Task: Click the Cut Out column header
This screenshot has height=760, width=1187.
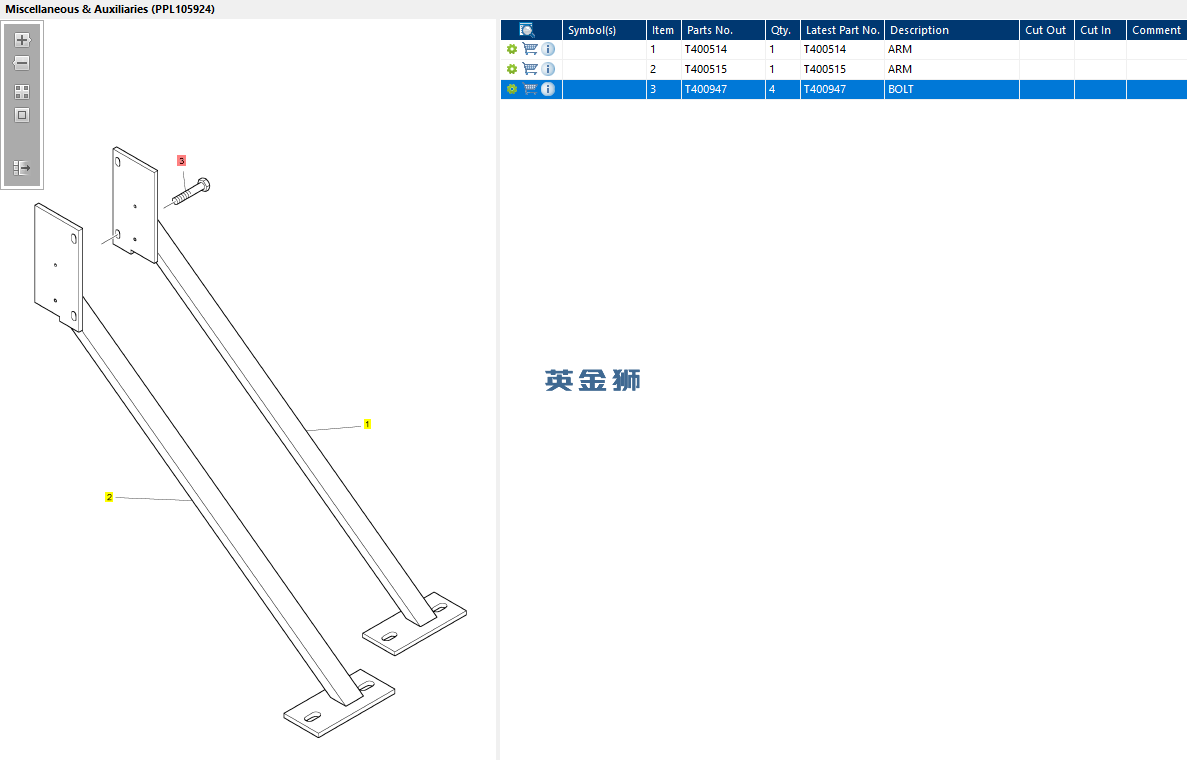Action: click(x=1047, y=30)
